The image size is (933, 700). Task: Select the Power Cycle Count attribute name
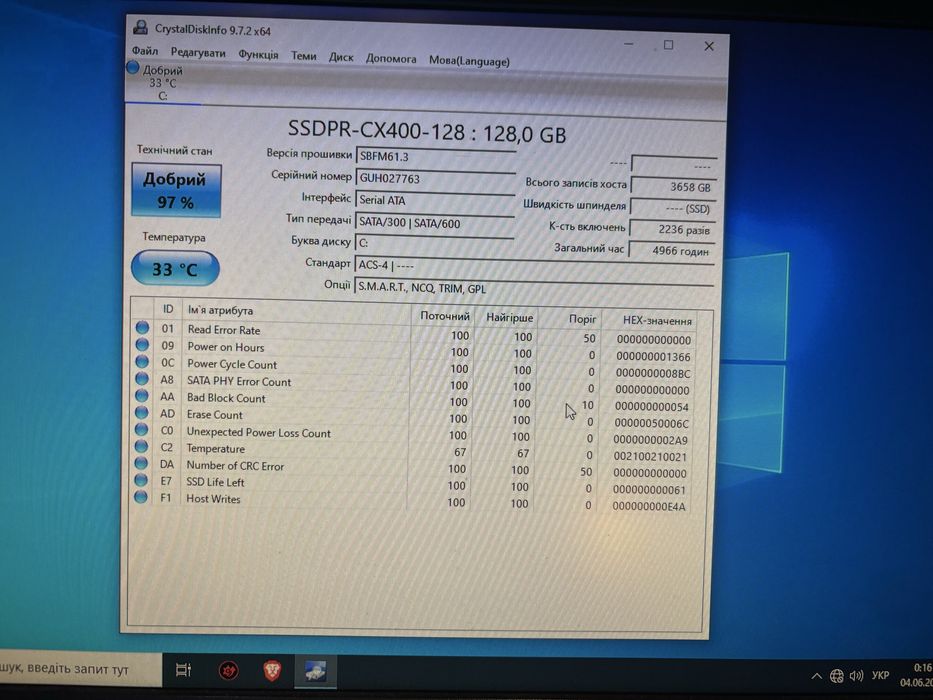tap(232, 364)
